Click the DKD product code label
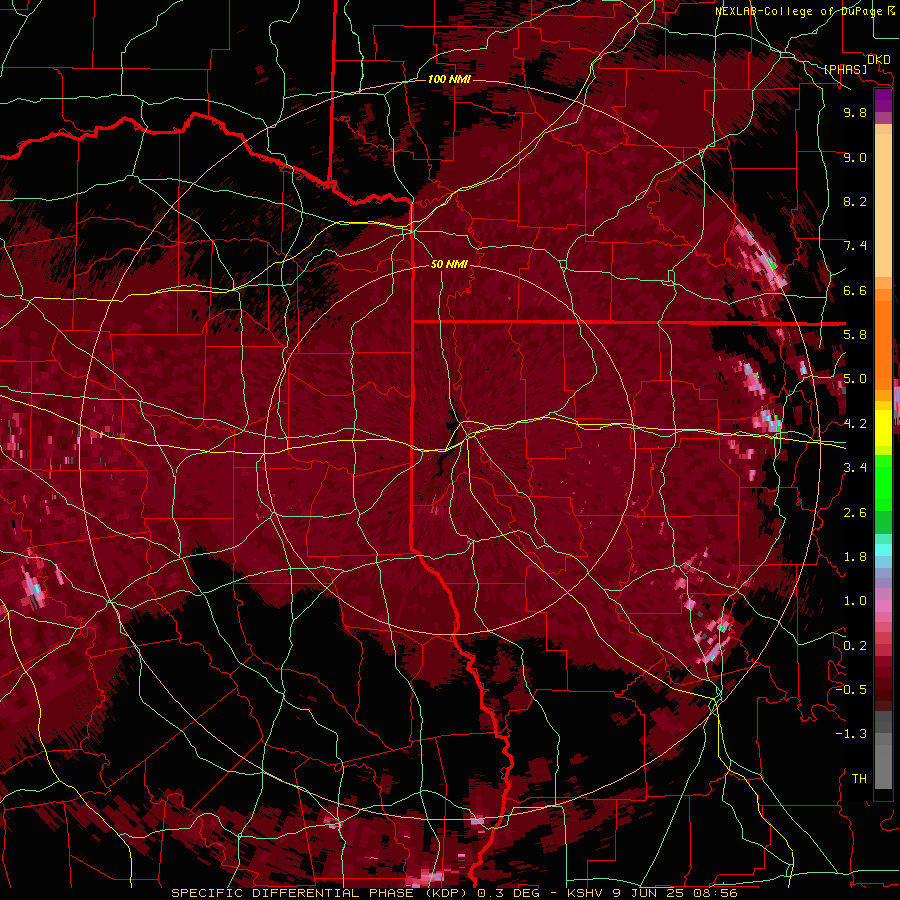 (879, 59)
